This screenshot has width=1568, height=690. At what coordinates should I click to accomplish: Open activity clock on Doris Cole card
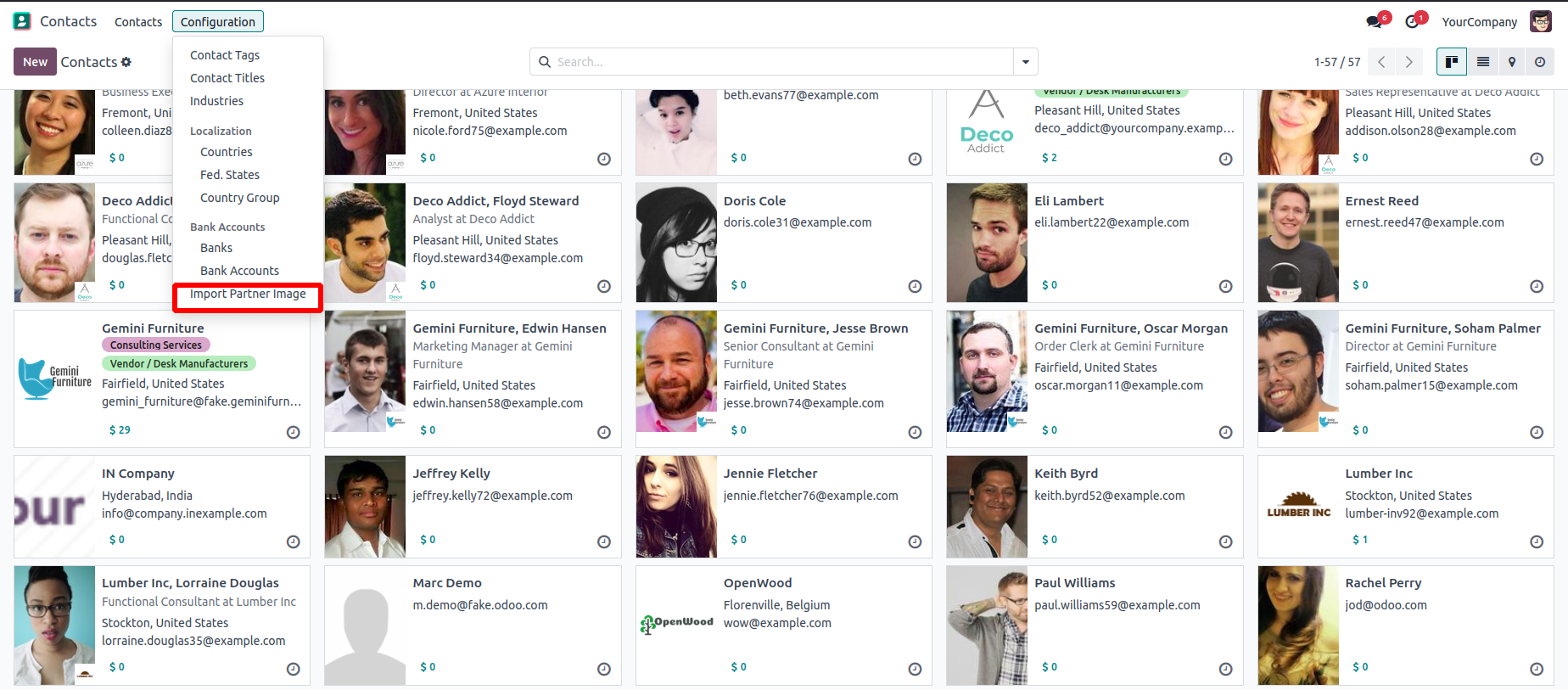click(x=915, y=286)
